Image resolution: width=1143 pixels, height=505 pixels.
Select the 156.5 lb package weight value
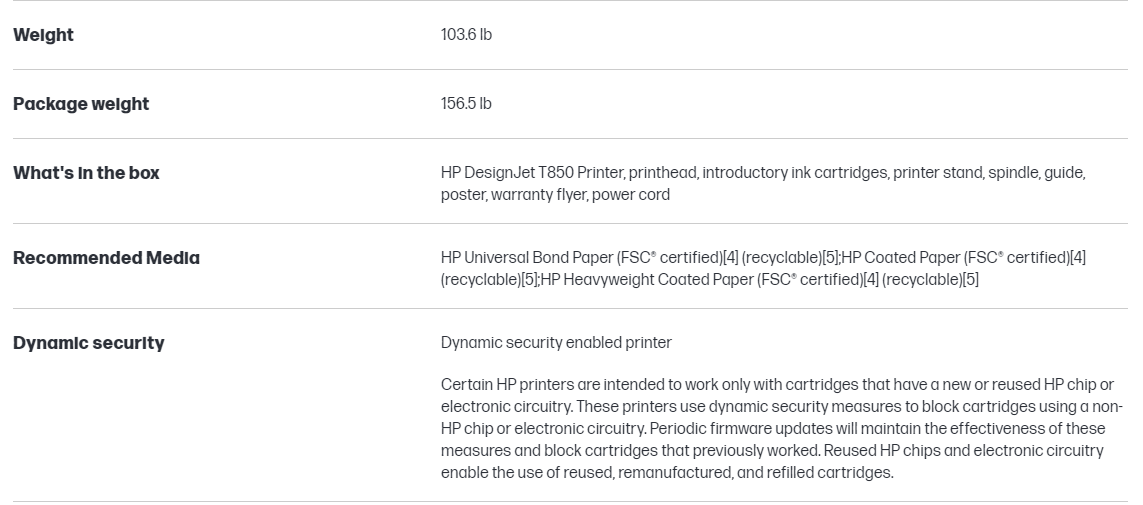click(466, 104)
